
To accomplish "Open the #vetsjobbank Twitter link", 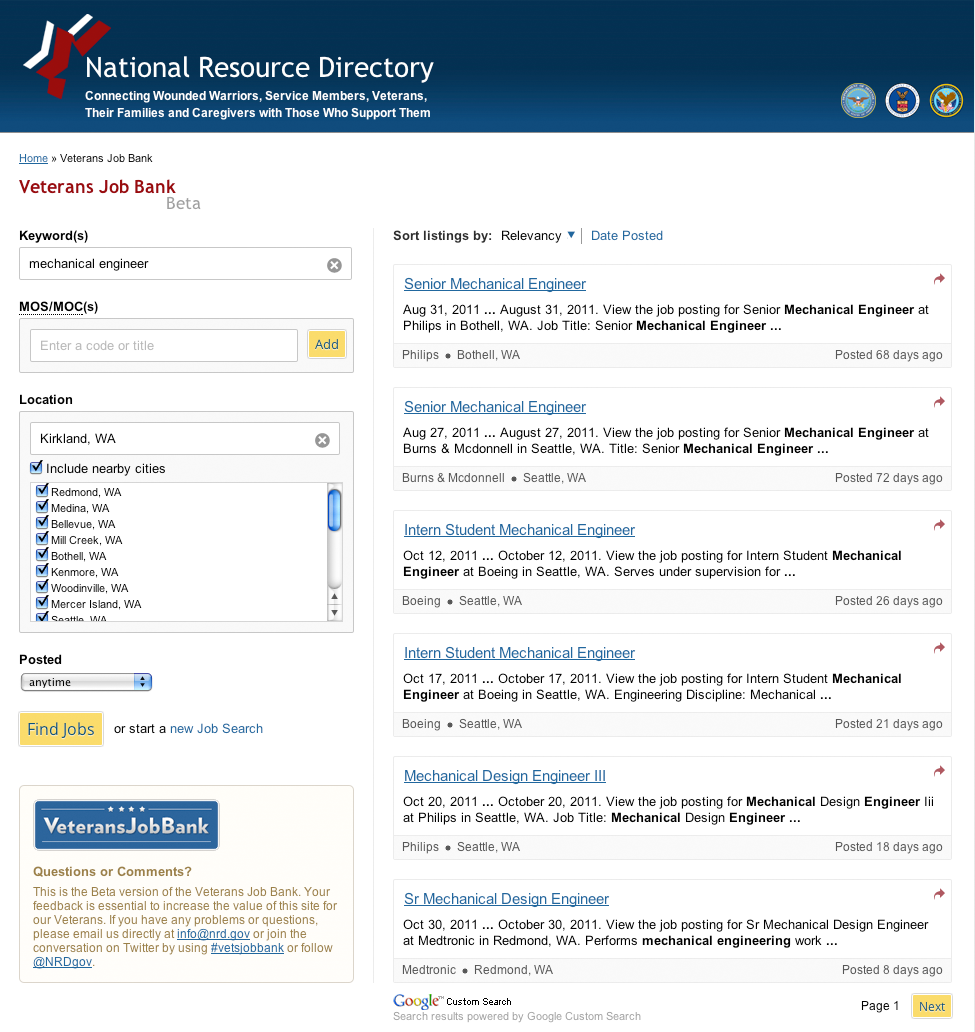I will pos(247,948).
